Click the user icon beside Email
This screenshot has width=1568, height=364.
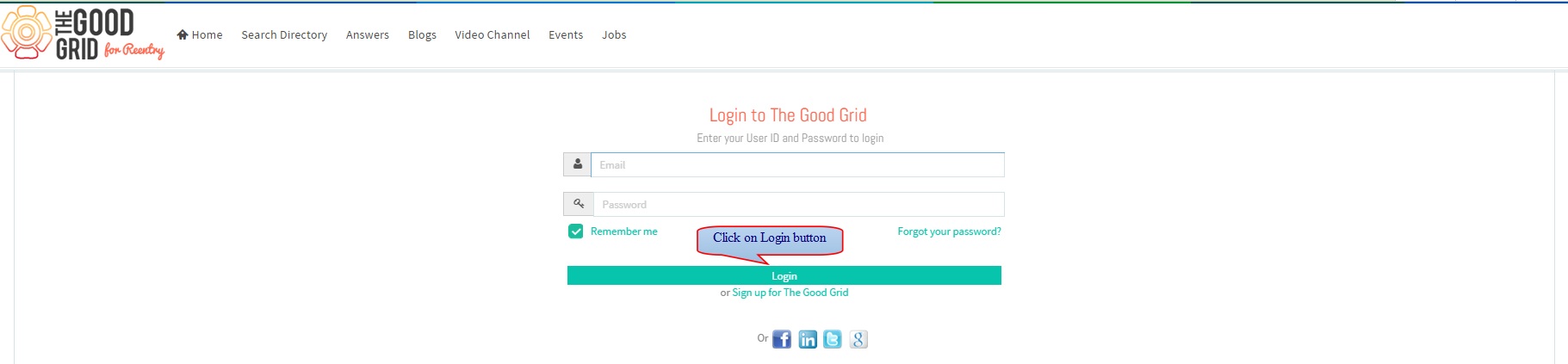tap(578, 164)
